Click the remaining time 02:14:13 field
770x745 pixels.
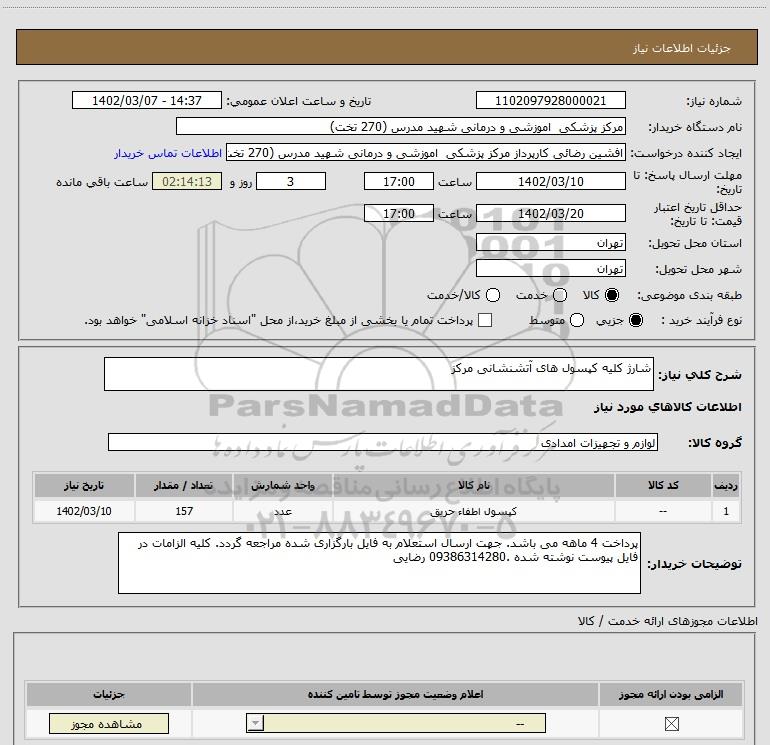pyautogui.click(x=187, y=181)
